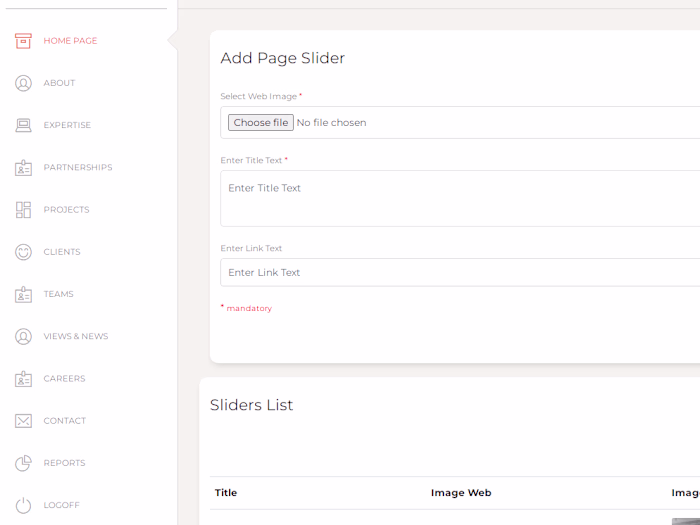Click the Choose file button

(261, 122)
